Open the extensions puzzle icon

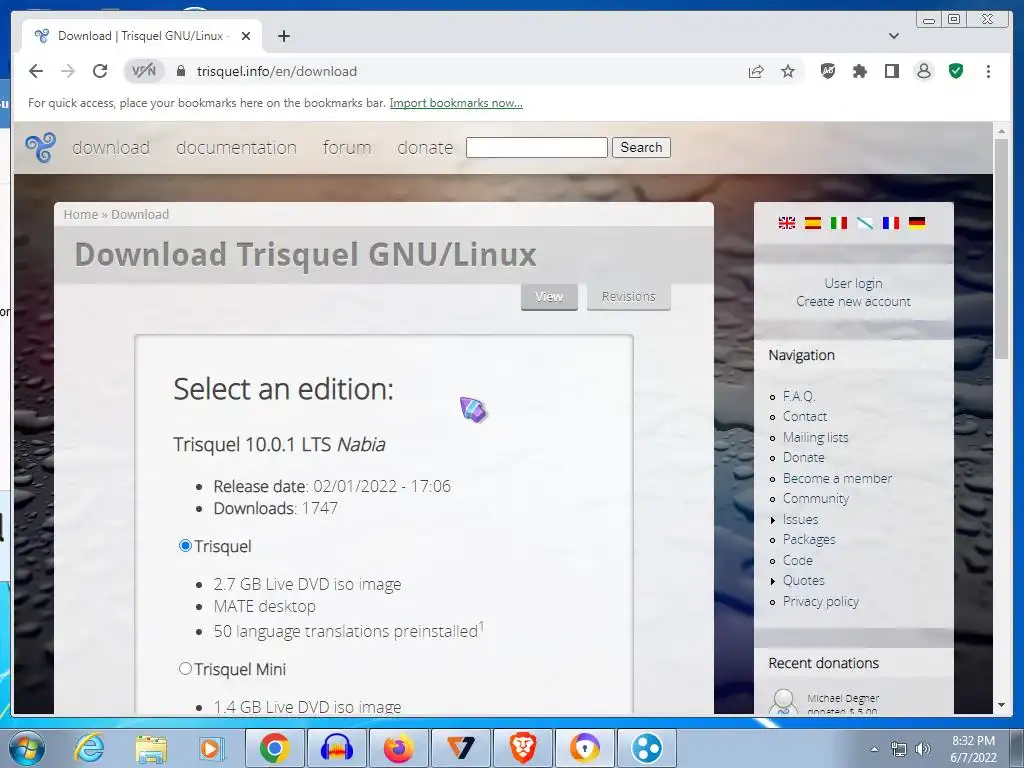pyautogui.click(x=859, y=71)
